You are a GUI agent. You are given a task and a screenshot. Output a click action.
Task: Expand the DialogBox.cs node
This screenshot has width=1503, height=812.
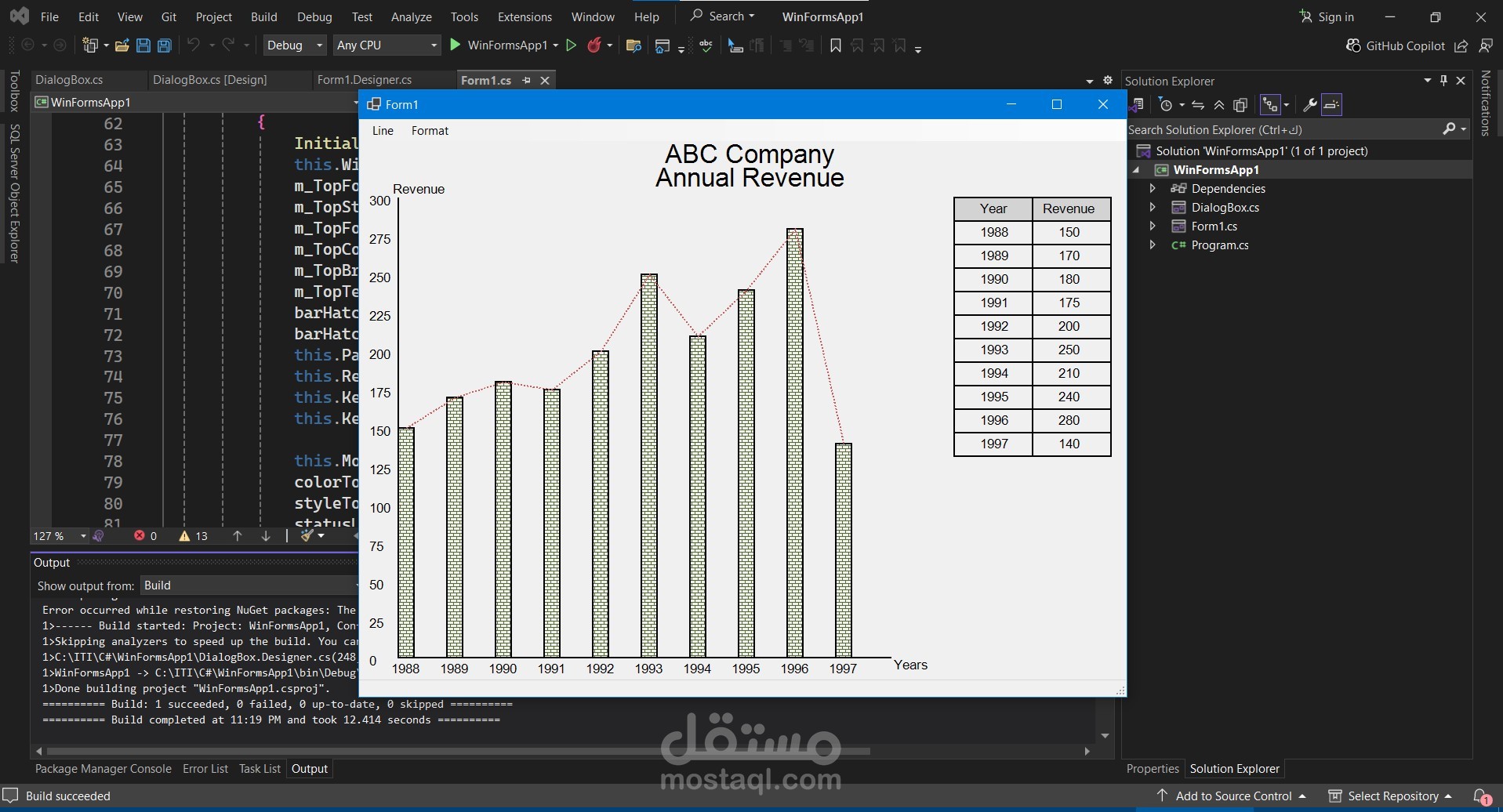coord(1153,207)
